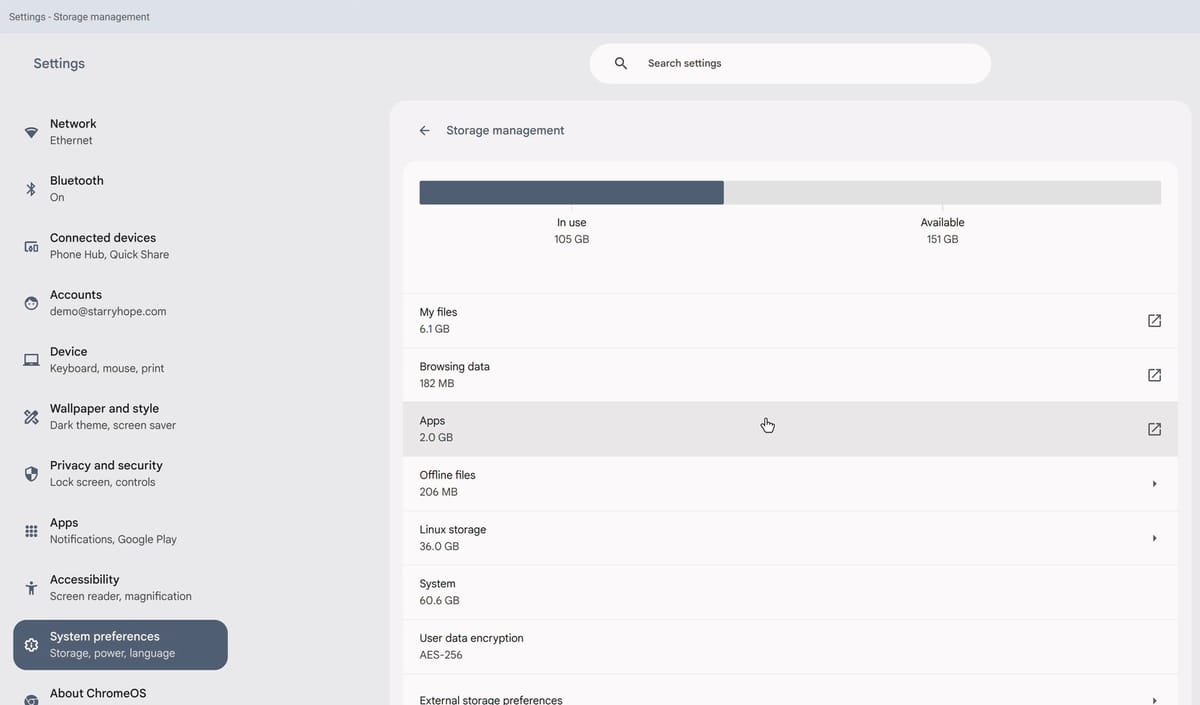This screenshot has height=705, width=1200.
Task: Click the Storage management page title
Action: (505, 131)
